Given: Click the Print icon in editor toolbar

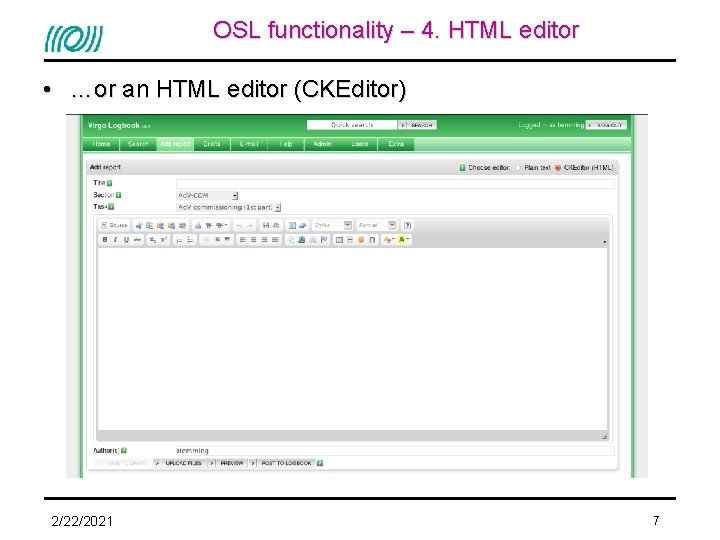Looking at the screenshot, I should 198,225.
